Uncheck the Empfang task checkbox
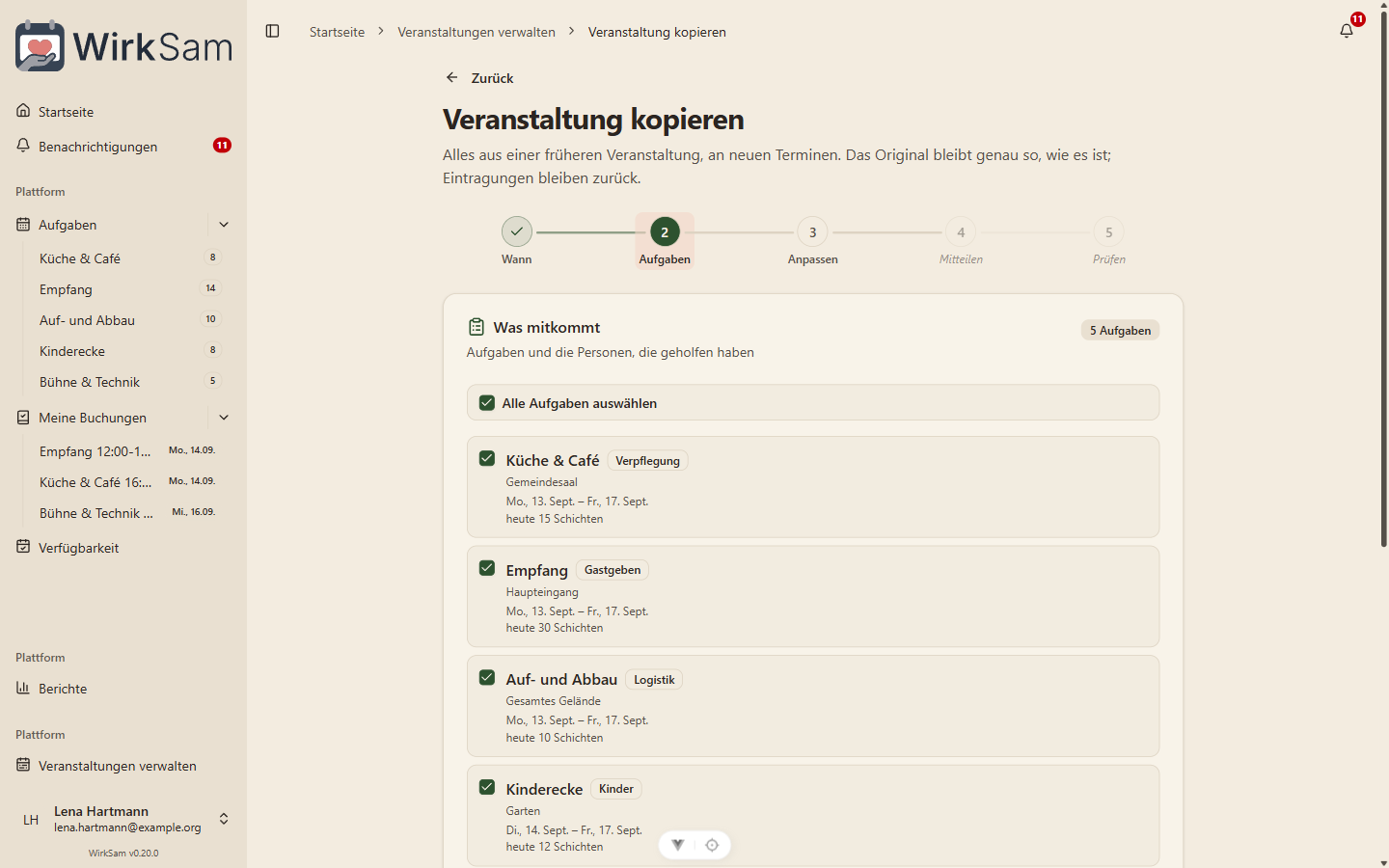 pos(487,568)
